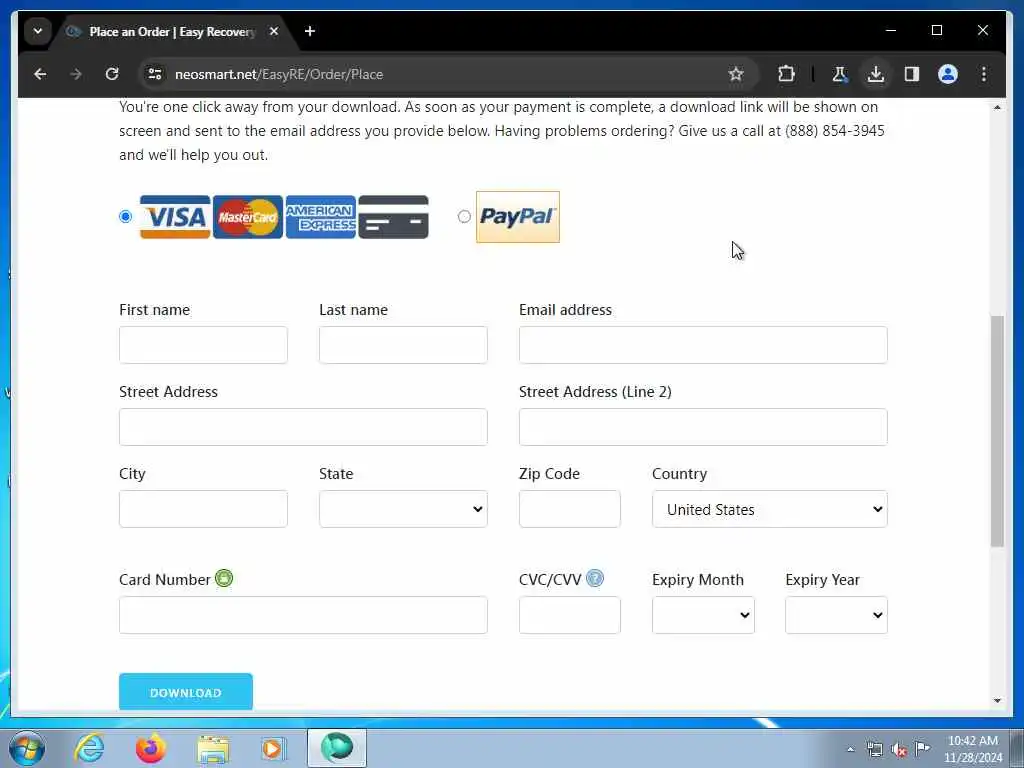
Task: Reload the page with the refresh icon
Action: pyautogui.click(x=112, y=74)
